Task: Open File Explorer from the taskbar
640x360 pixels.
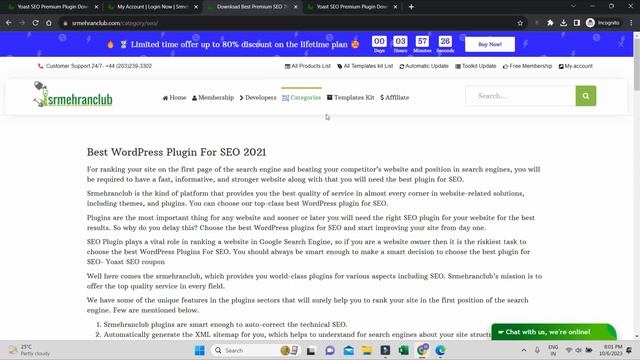Action: click(367, 350)
